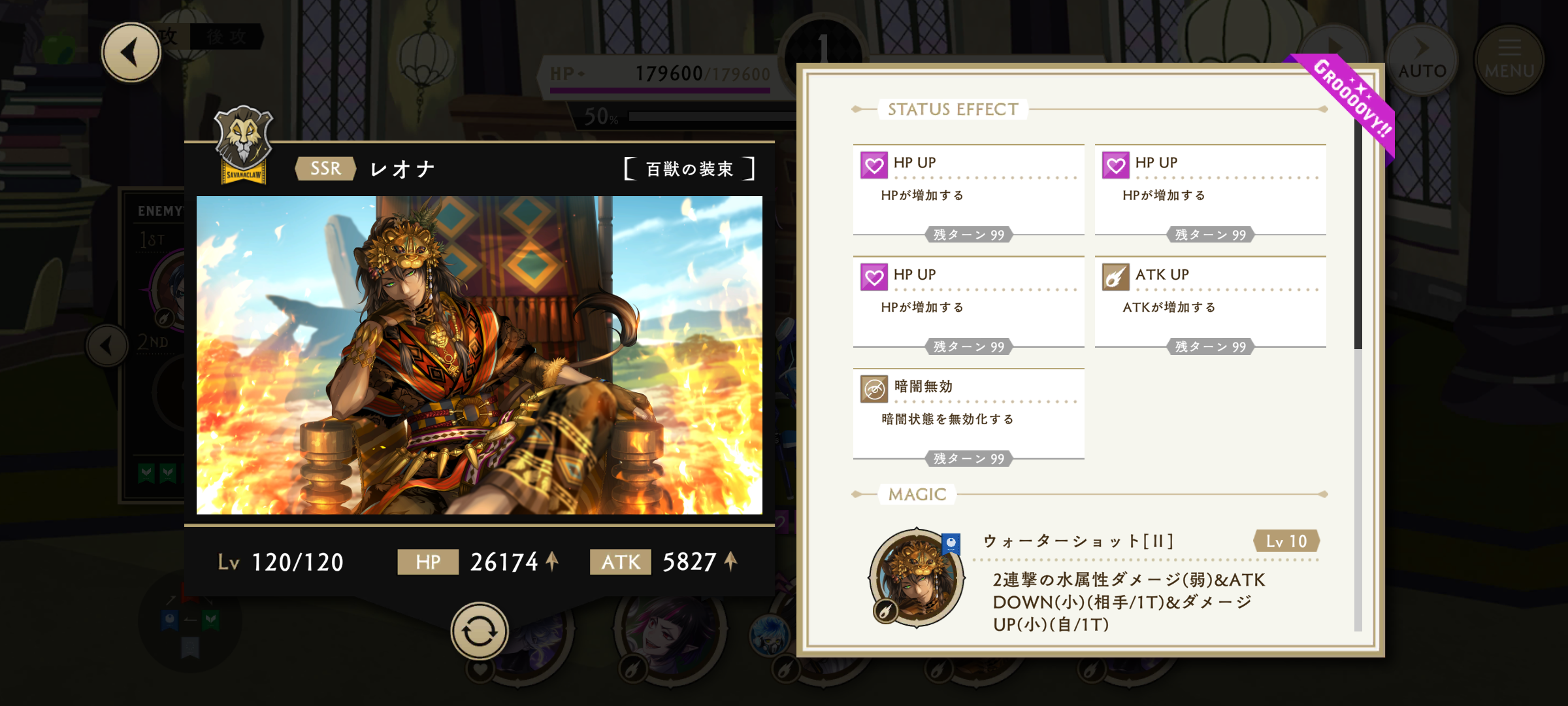Tap the pink heart icon of first HP UP

coord(874,165)
